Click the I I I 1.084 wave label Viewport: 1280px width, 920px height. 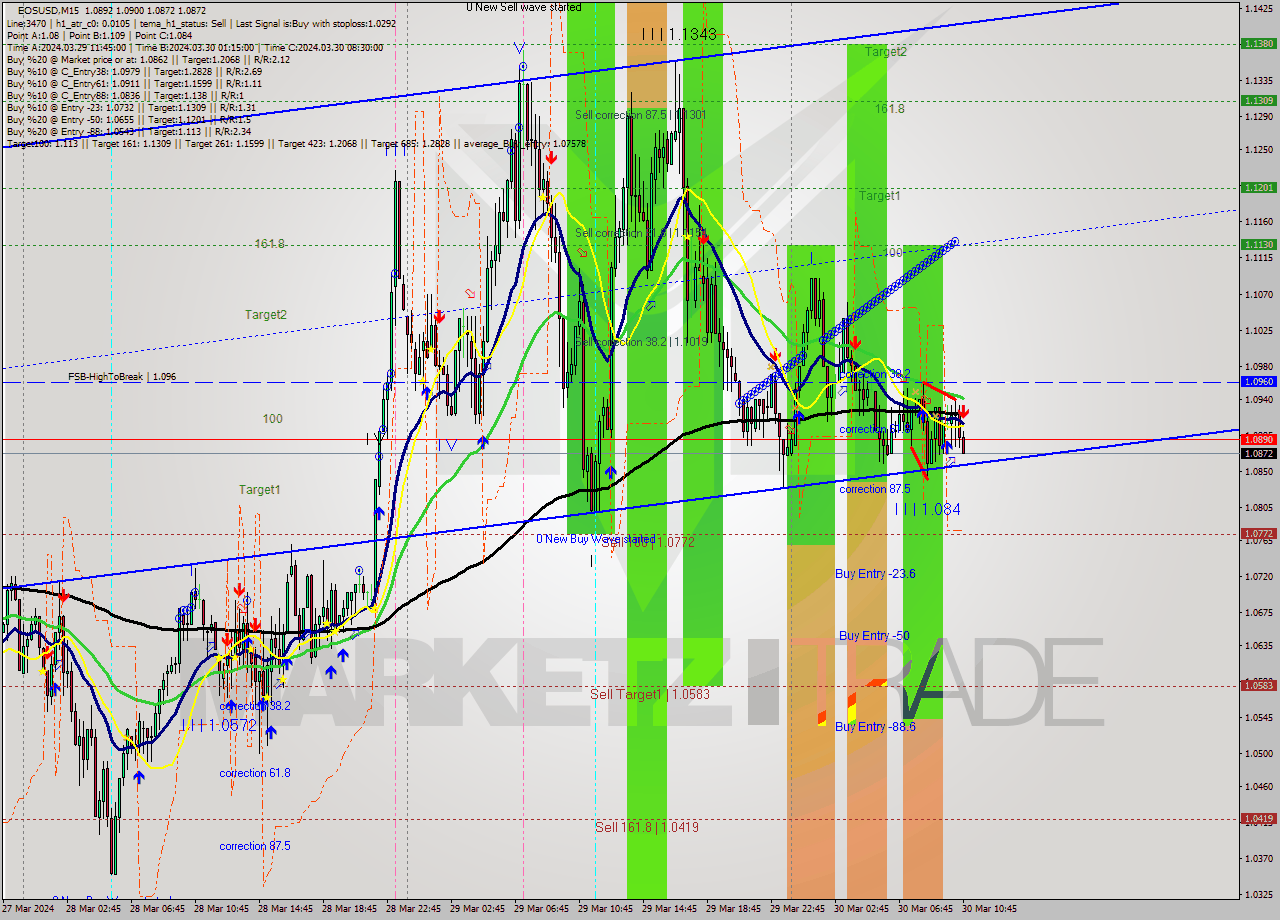(x=927, y=509)
